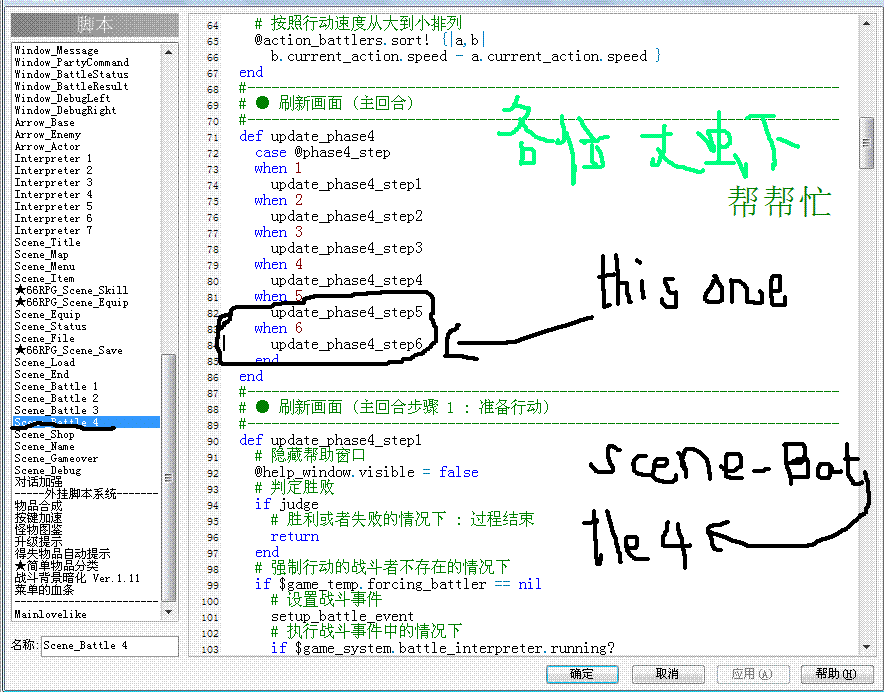884x692 pixels.
Task: Click the script list scrollbar thumb
Action: pyautogui.click(x=169, y=478)
